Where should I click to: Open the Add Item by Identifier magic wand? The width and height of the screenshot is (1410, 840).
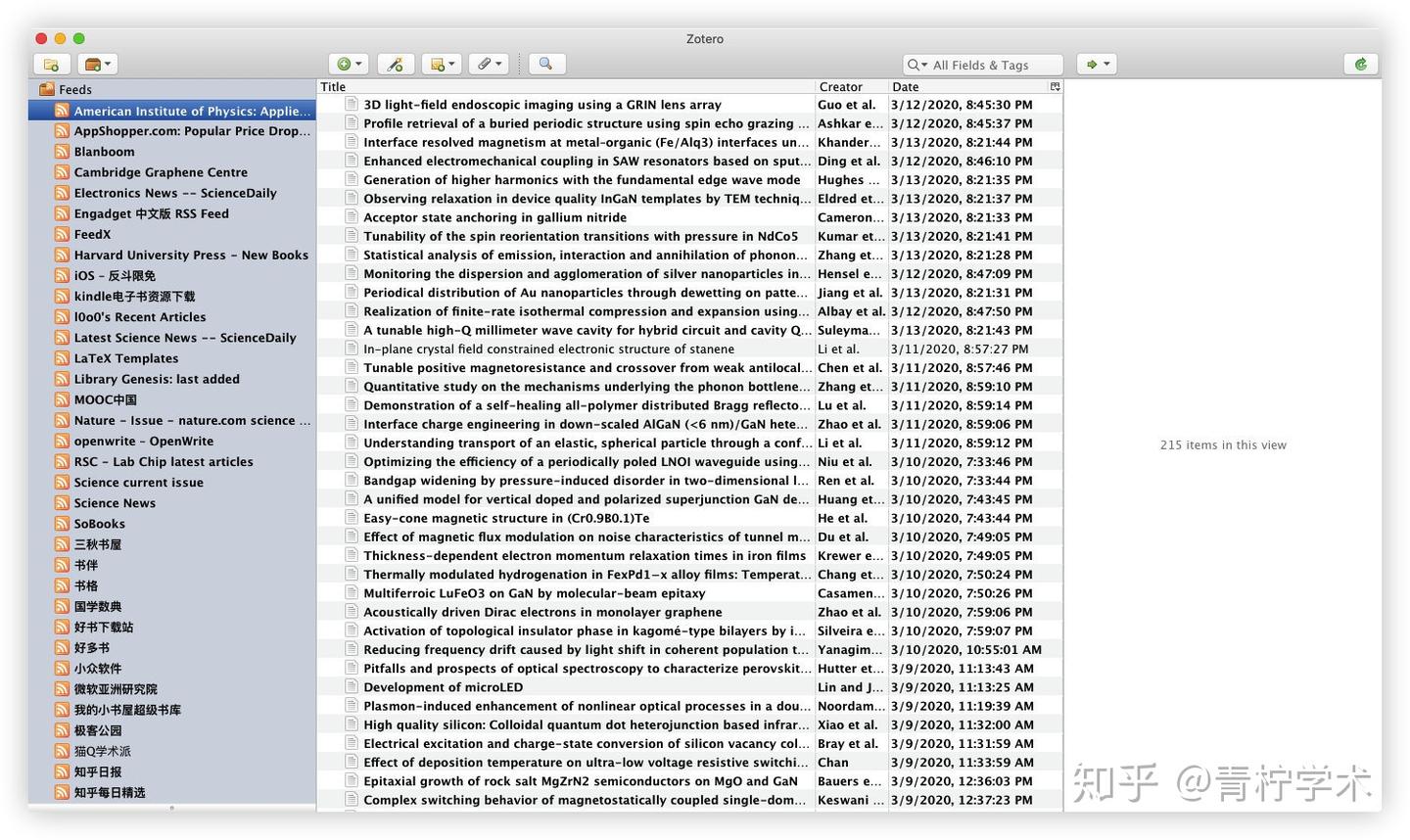pyautogui.click(x=395, y=64)
